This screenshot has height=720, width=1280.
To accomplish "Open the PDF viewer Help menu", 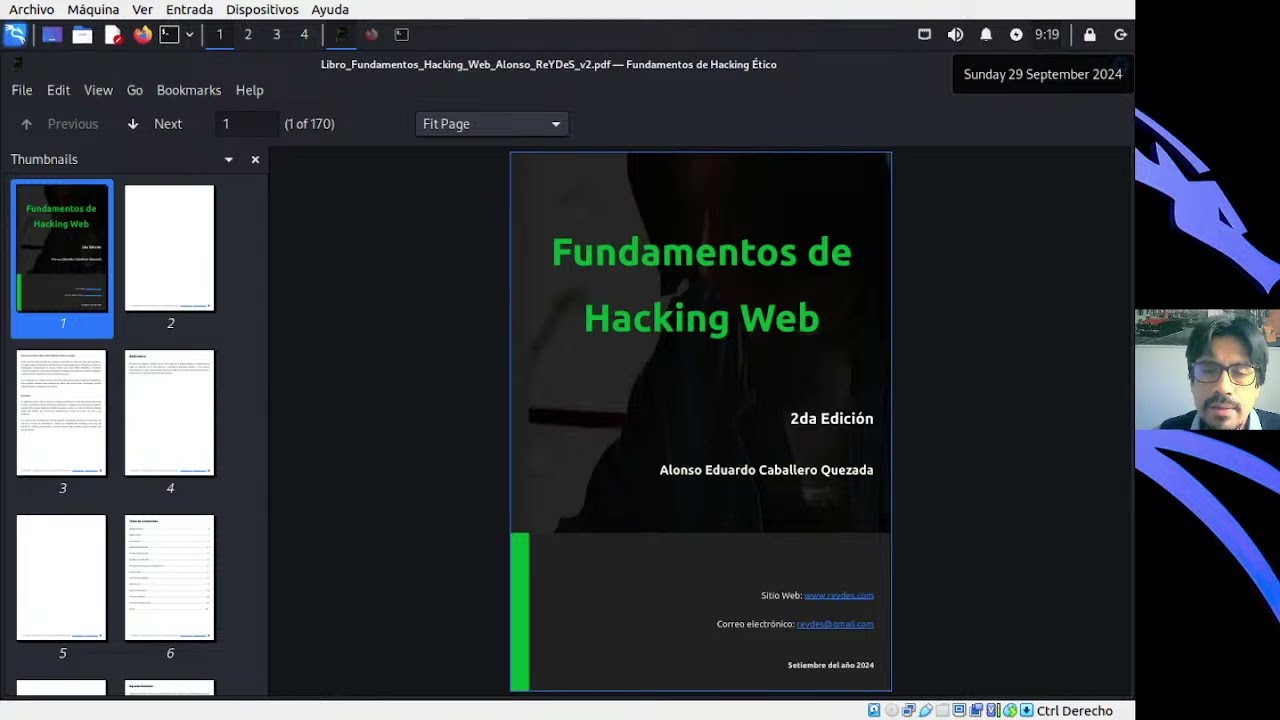I will (250, 90).
